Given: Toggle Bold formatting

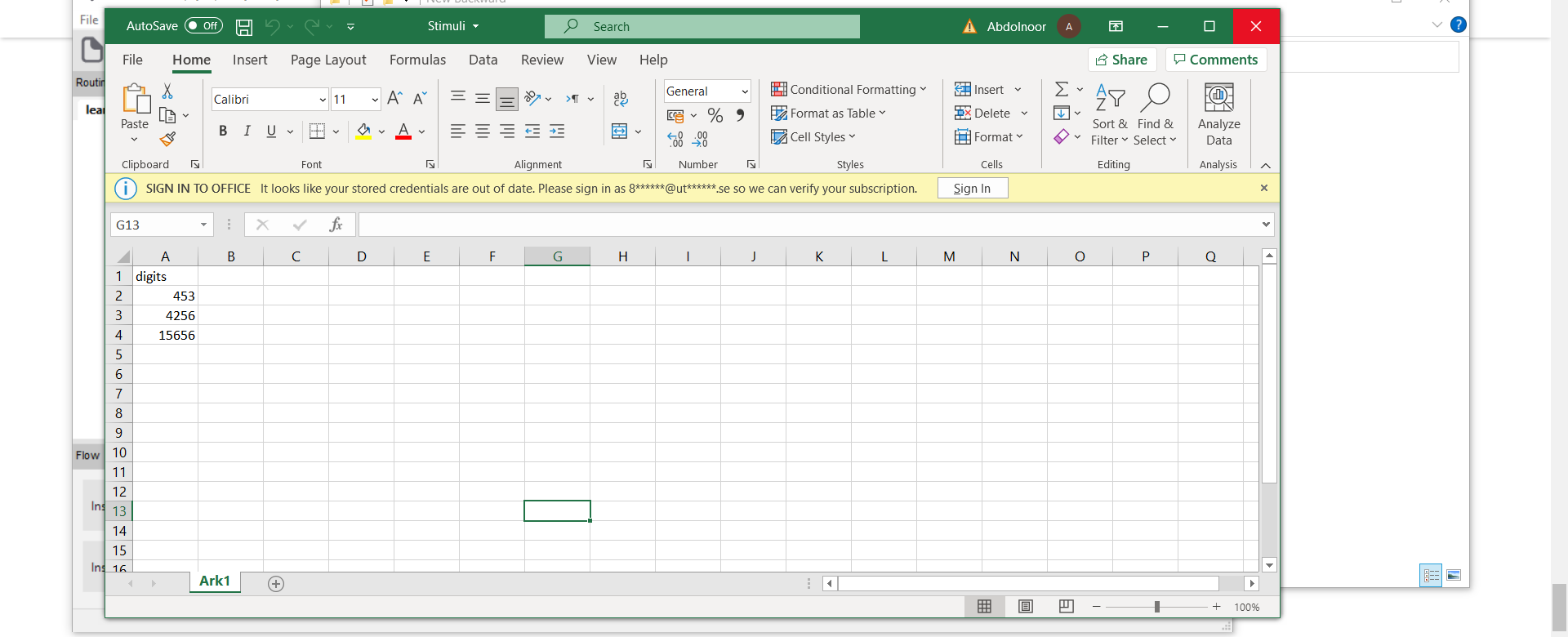Looking at the screenshot, I should (x=223, y=131).
